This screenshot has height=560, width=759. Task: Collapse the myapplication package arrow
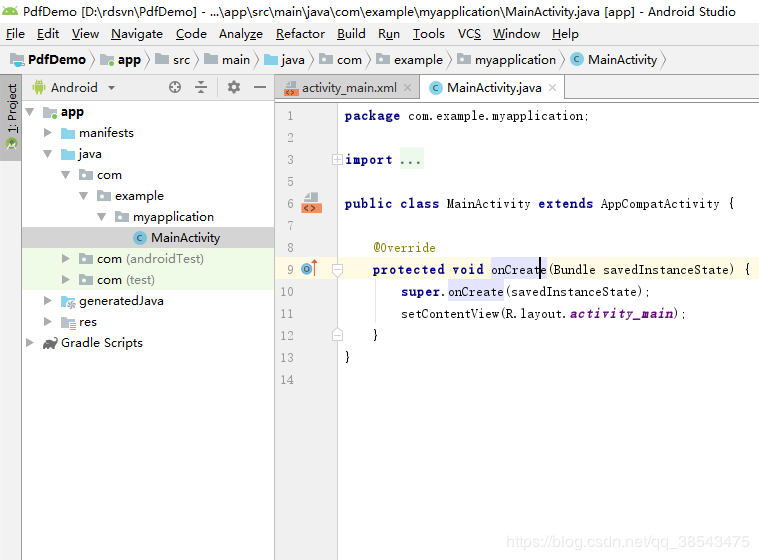click(x=102, y=217)
